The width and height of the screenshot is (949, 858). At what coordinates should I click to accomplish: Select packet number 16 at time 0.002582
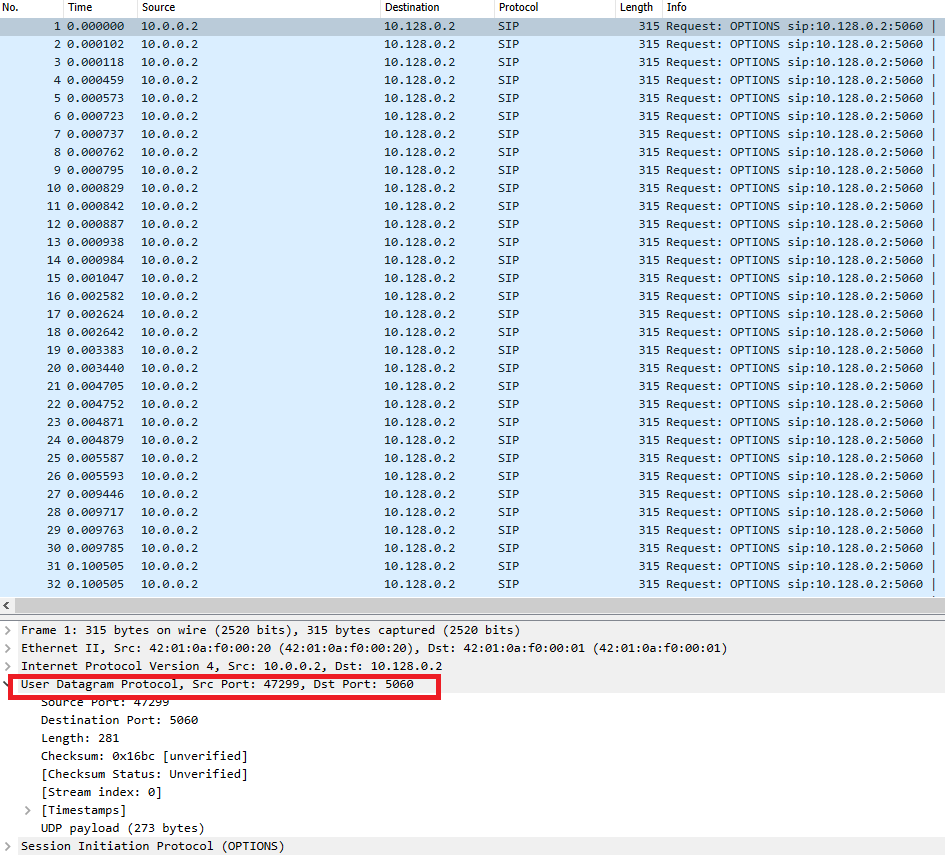pos(472,296)
